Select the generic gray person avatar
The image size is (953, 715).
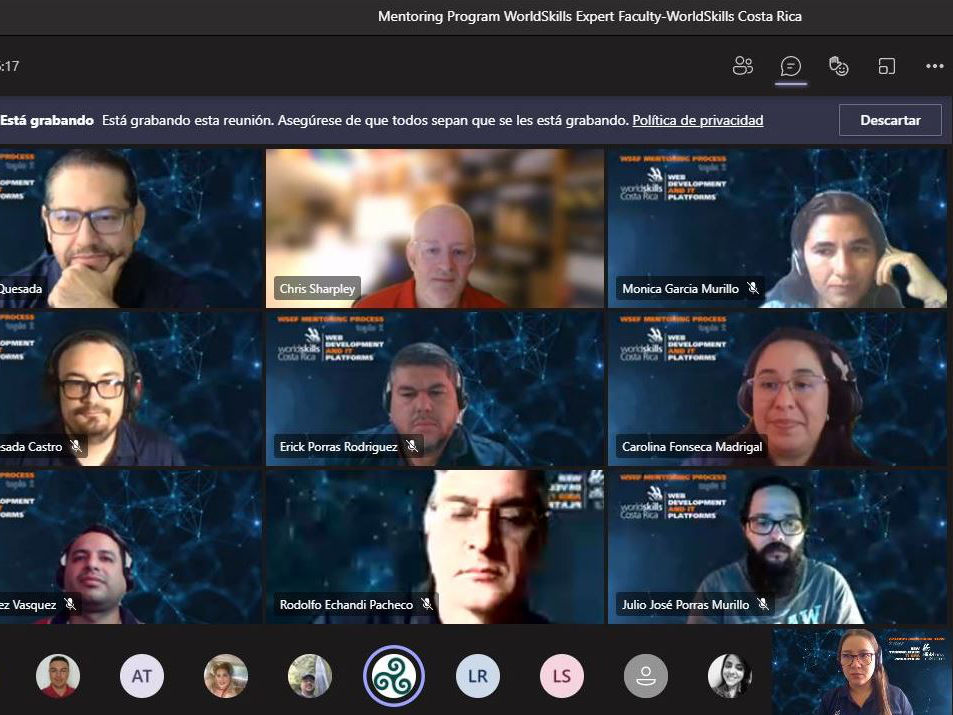click(646, 676)
